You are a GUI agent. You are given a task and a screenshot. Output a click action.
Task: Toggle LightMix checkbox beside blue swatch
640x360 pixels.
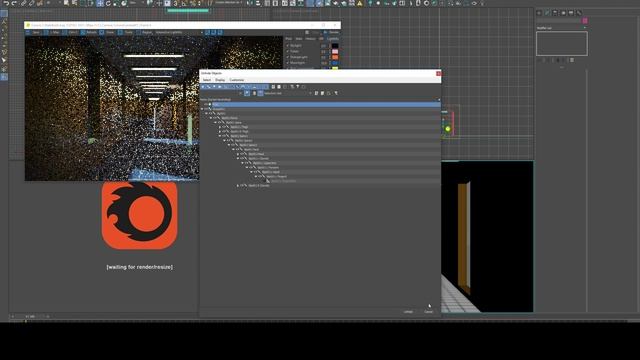pos(288,63)
